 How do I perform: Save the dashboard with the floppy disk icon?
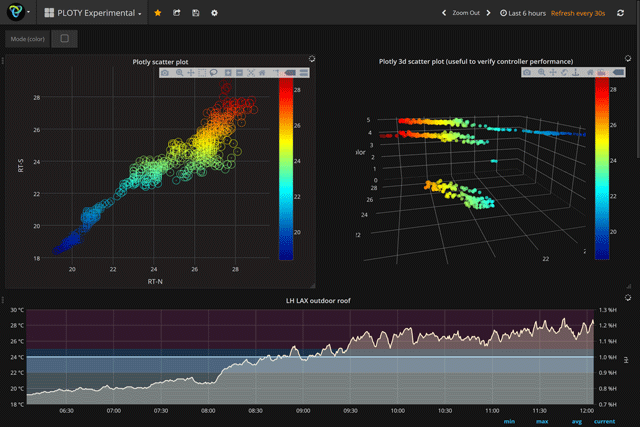click(x=196, y=13)
